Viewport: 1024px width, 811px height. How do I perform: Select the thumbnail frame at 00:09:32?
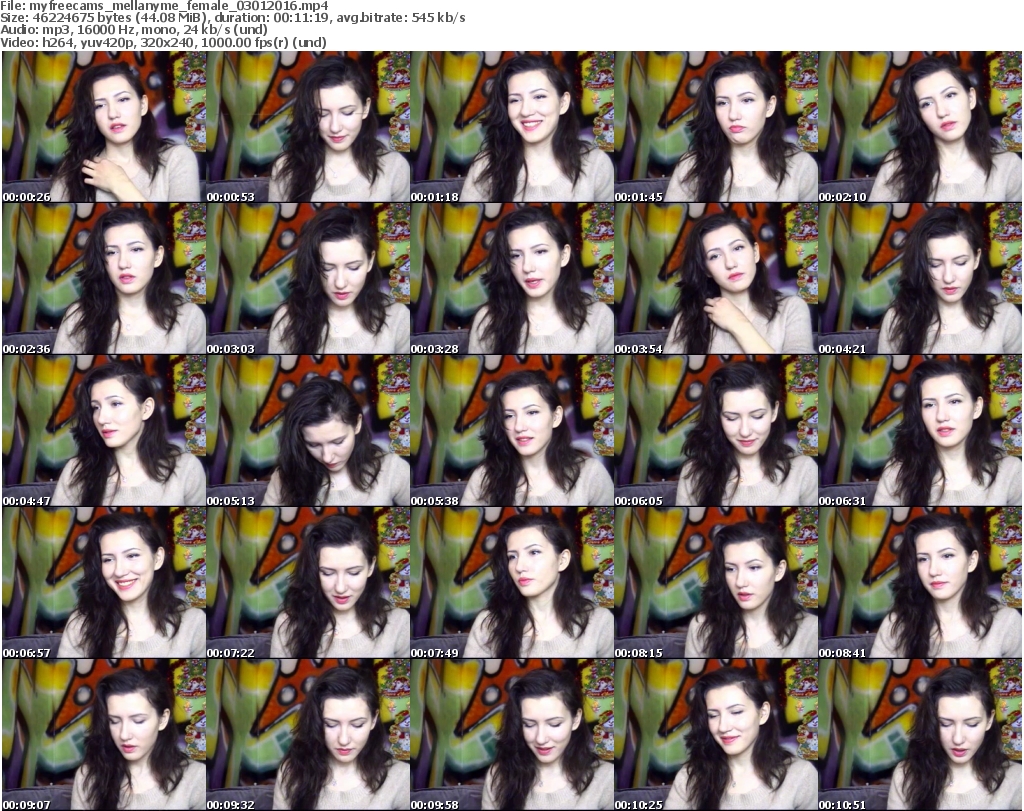tap(308, 735)
